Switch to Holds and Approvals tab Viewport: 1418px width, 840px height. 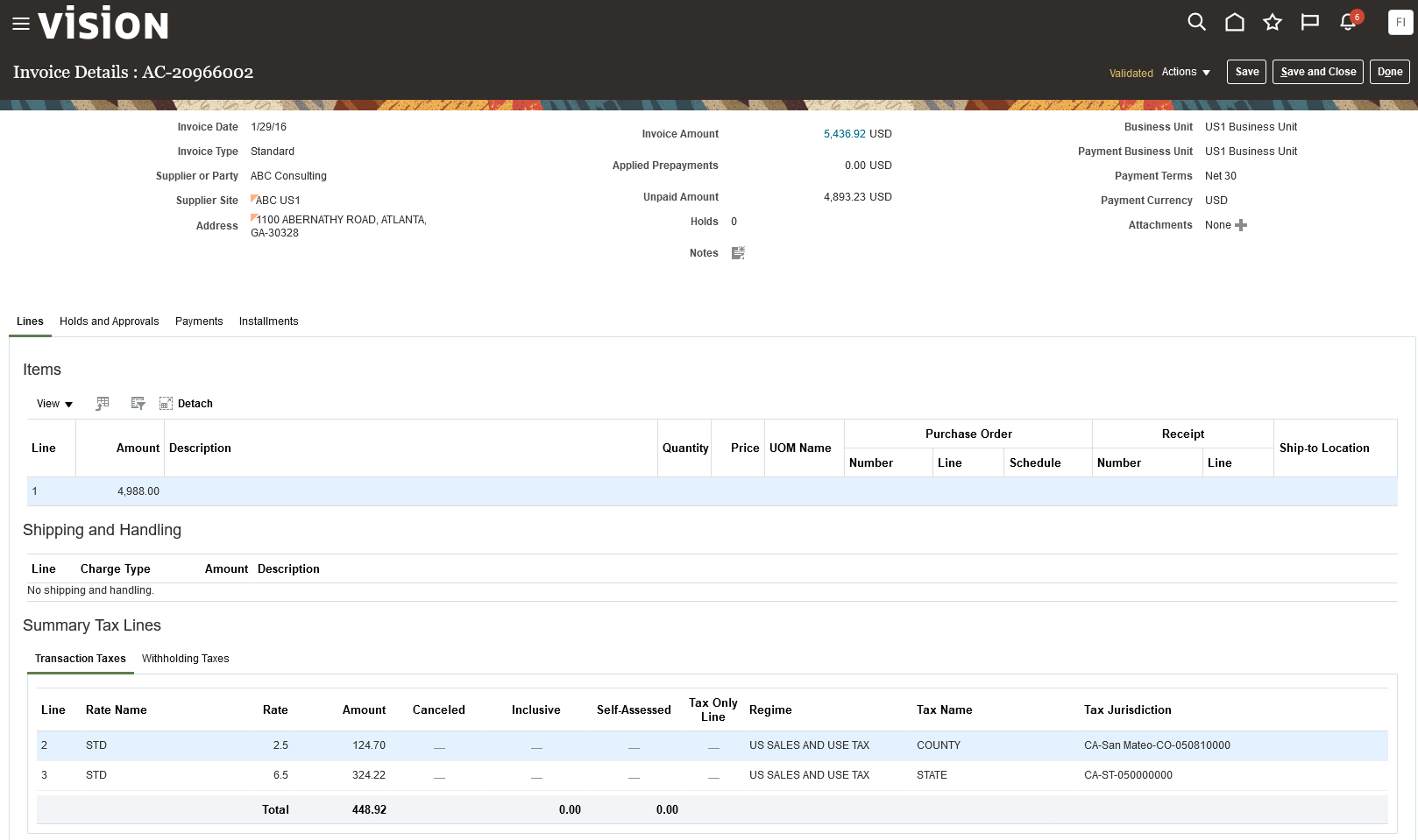[x=110, y=321]
